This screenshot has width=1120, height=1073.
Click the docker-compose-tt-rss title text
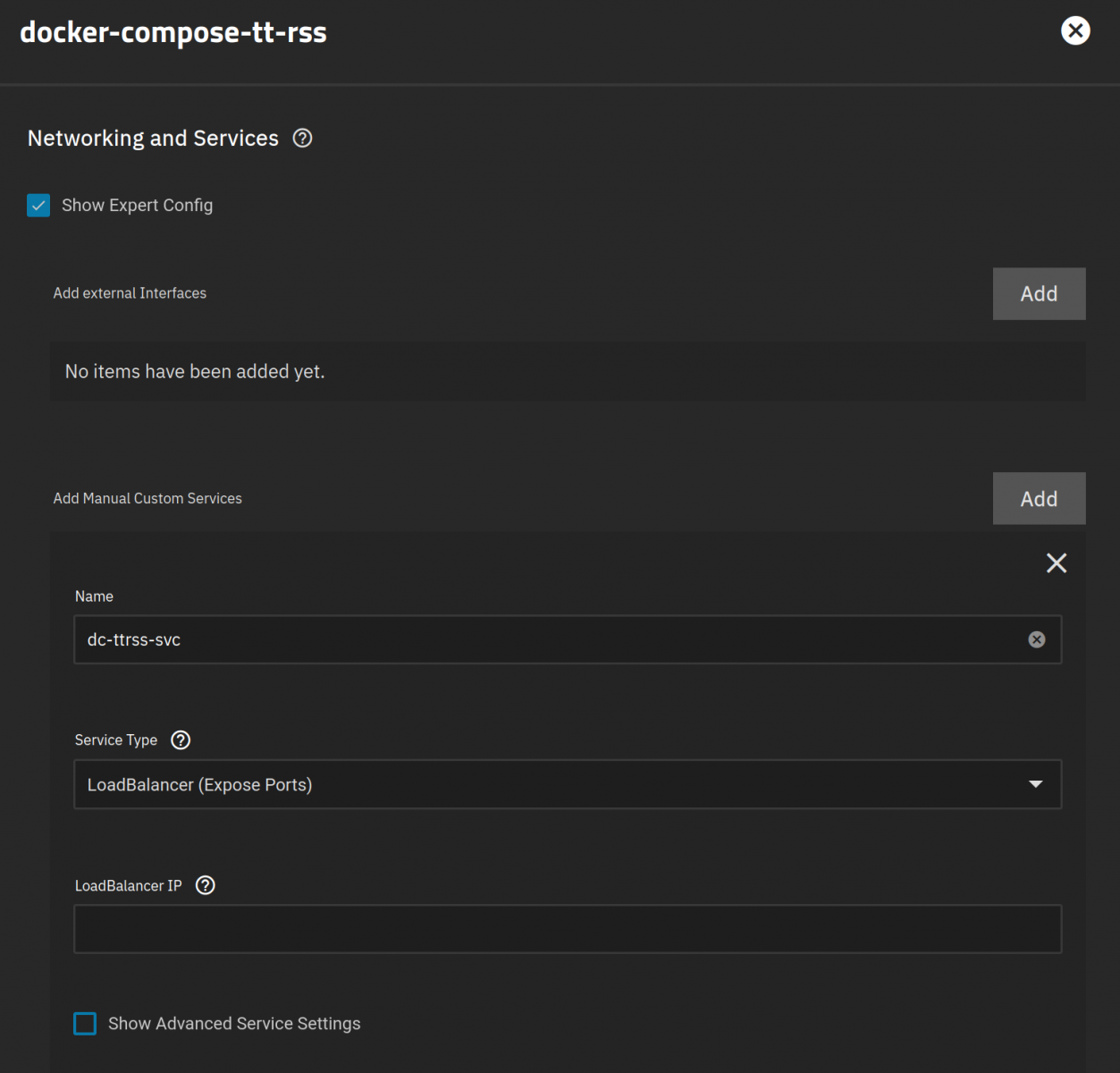coord(173,32)
